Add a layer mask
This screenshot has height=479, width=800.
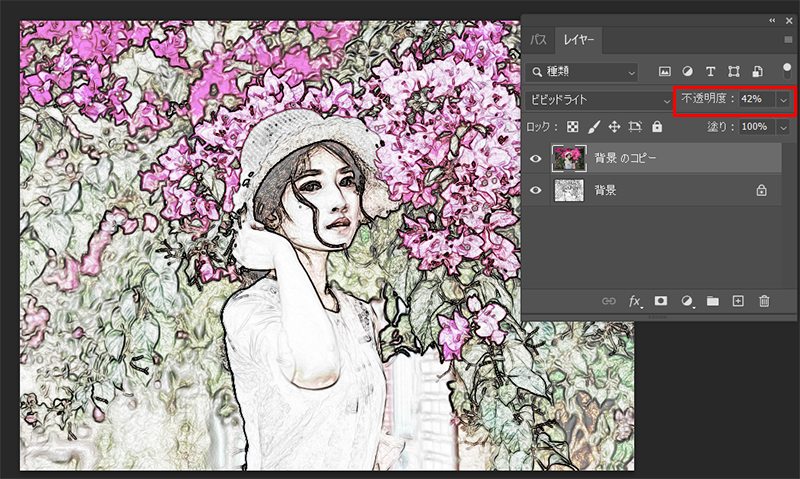tap(661, 301)
